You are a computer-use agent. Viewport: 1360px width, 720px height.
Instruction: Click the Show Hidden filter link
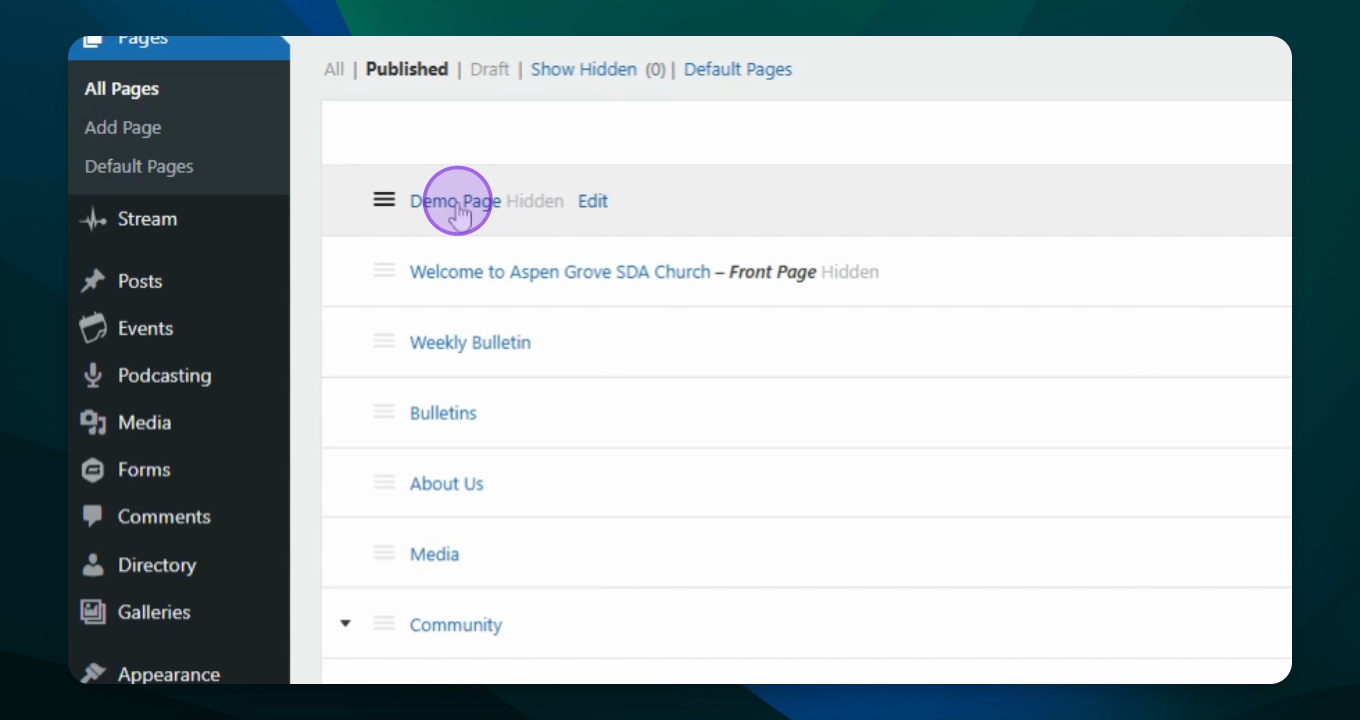(x=583, y=69)
